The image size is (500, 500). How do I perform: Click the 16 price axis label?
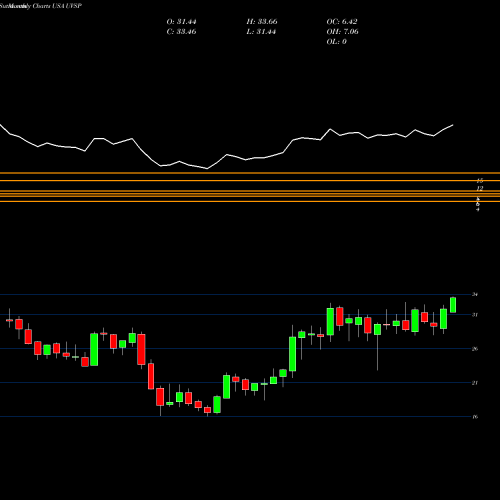point(475,417)
